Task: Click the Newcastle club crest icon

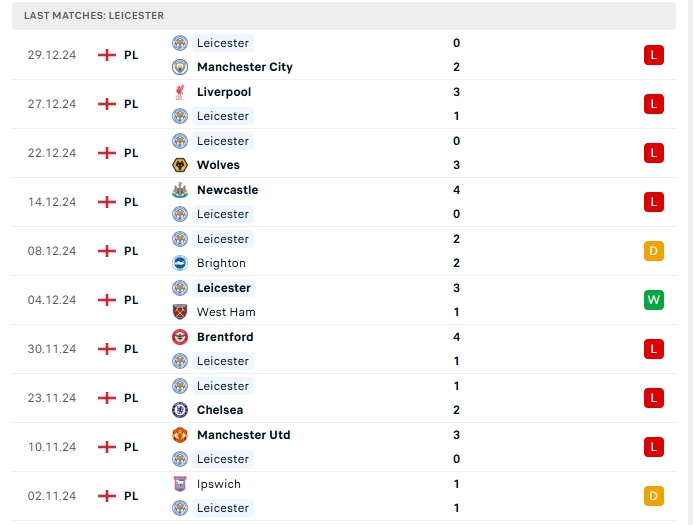Action: 180,190
